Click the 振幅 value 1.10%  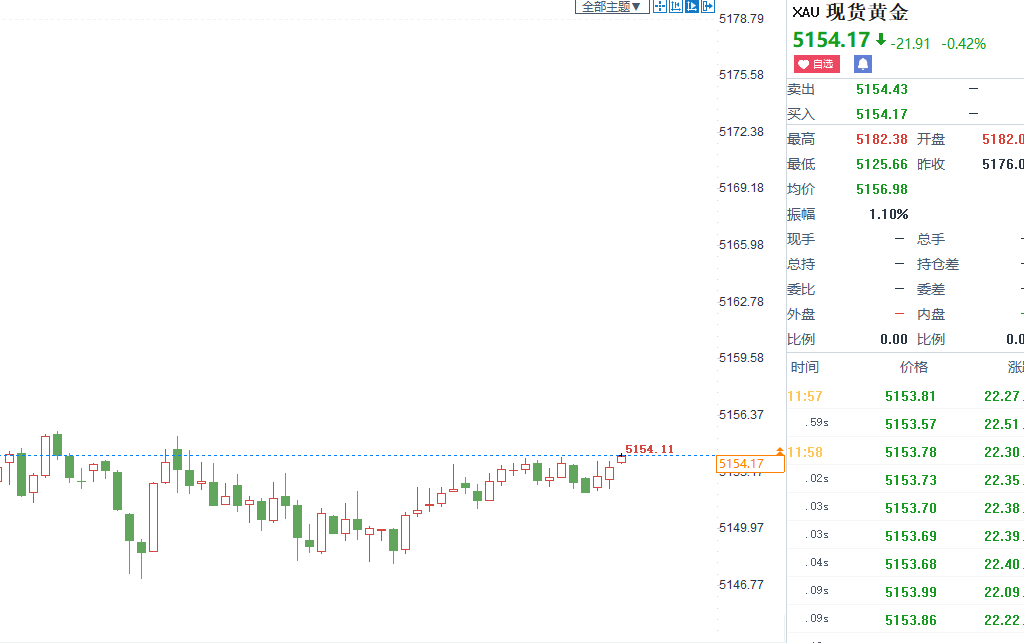coord(888,214)
